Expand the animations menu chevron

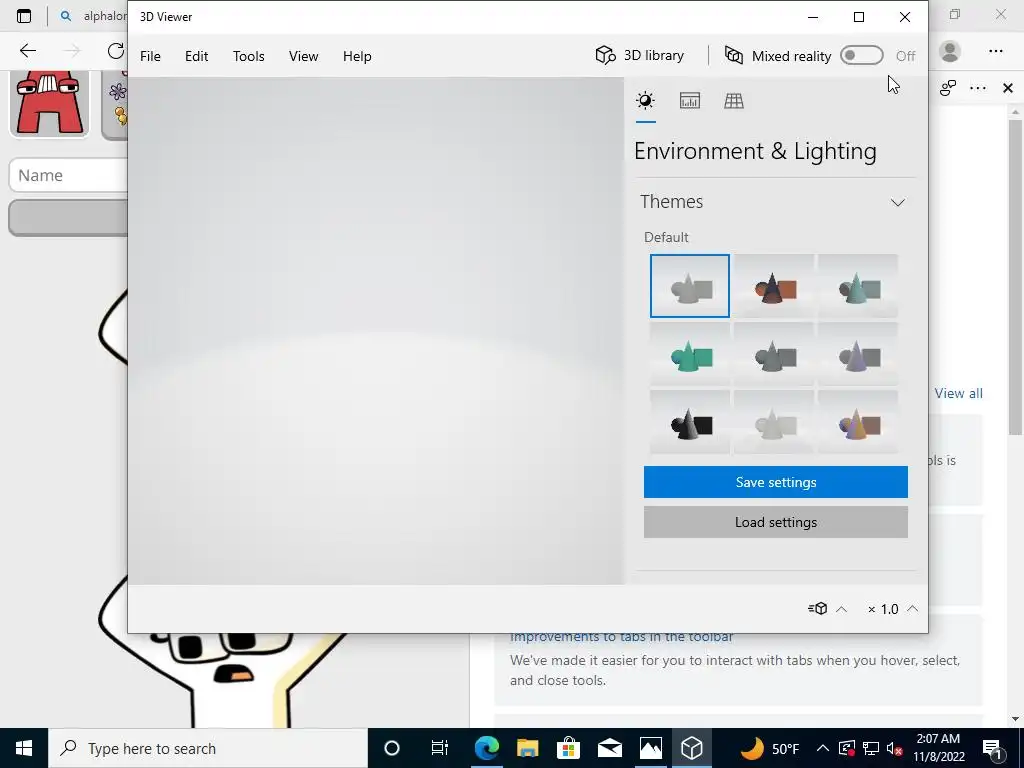842,609
